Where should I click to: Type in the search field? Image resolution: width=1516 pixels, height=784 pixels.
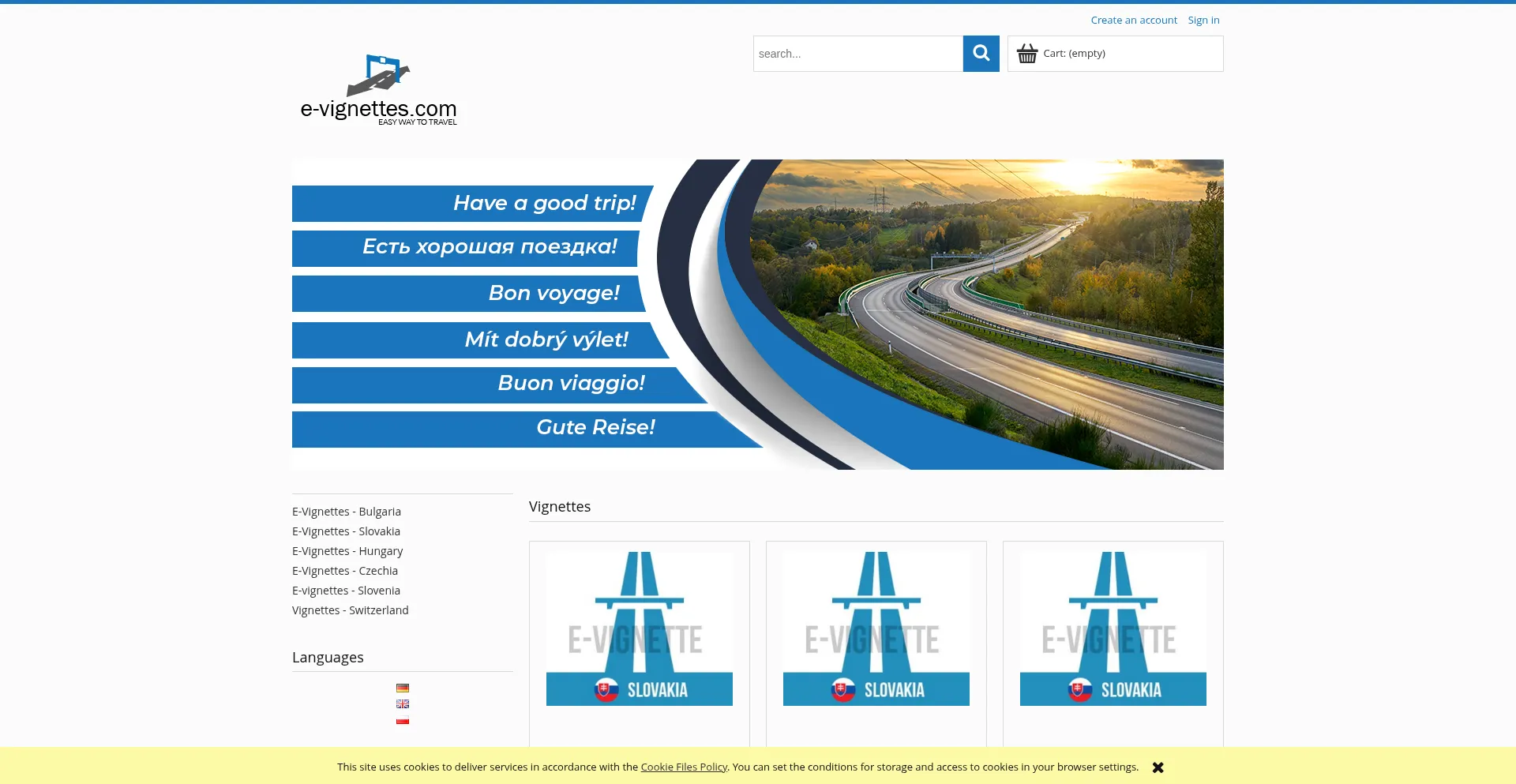(x=857, y=54)
